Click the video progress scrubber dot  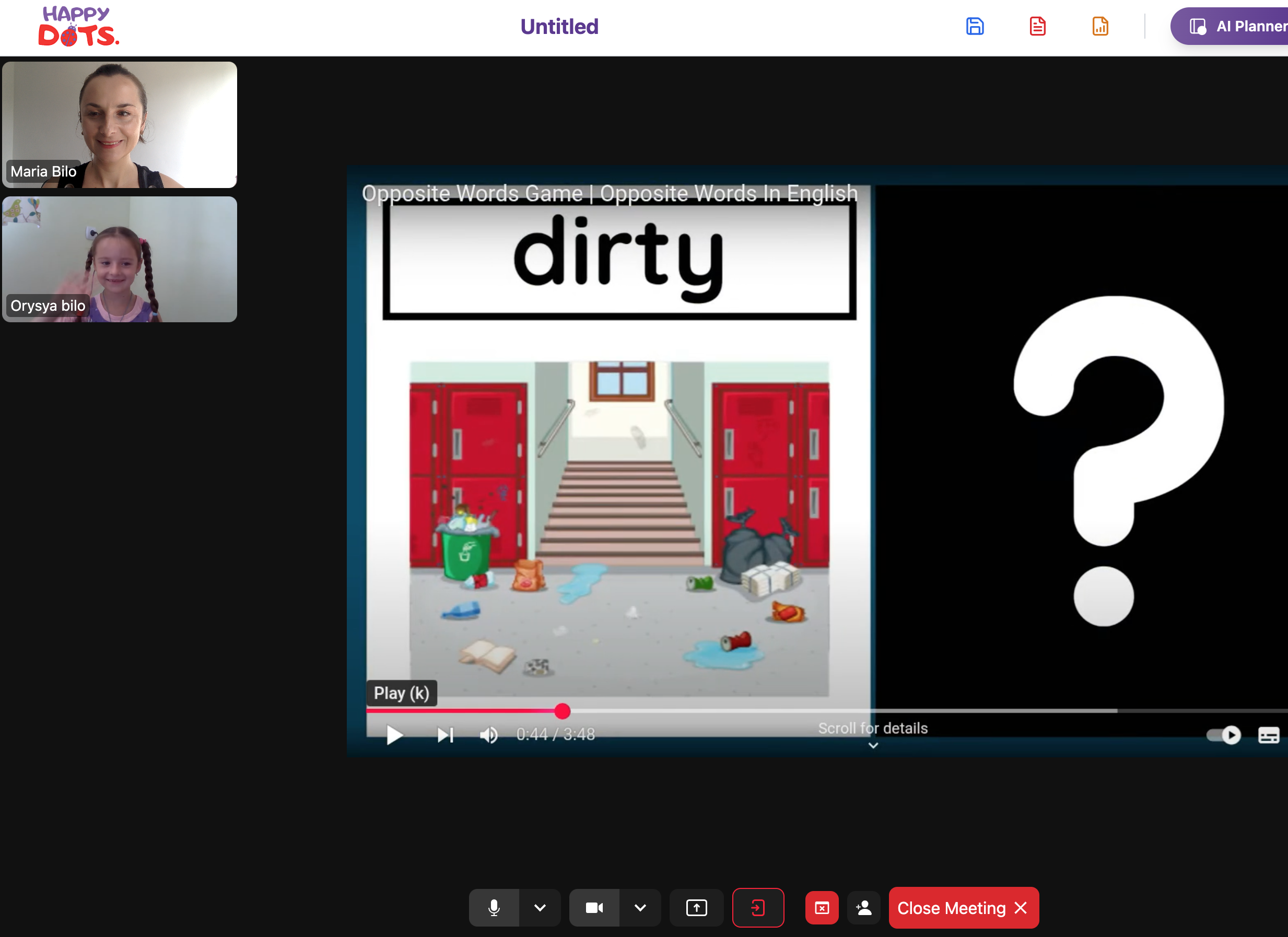562,711
